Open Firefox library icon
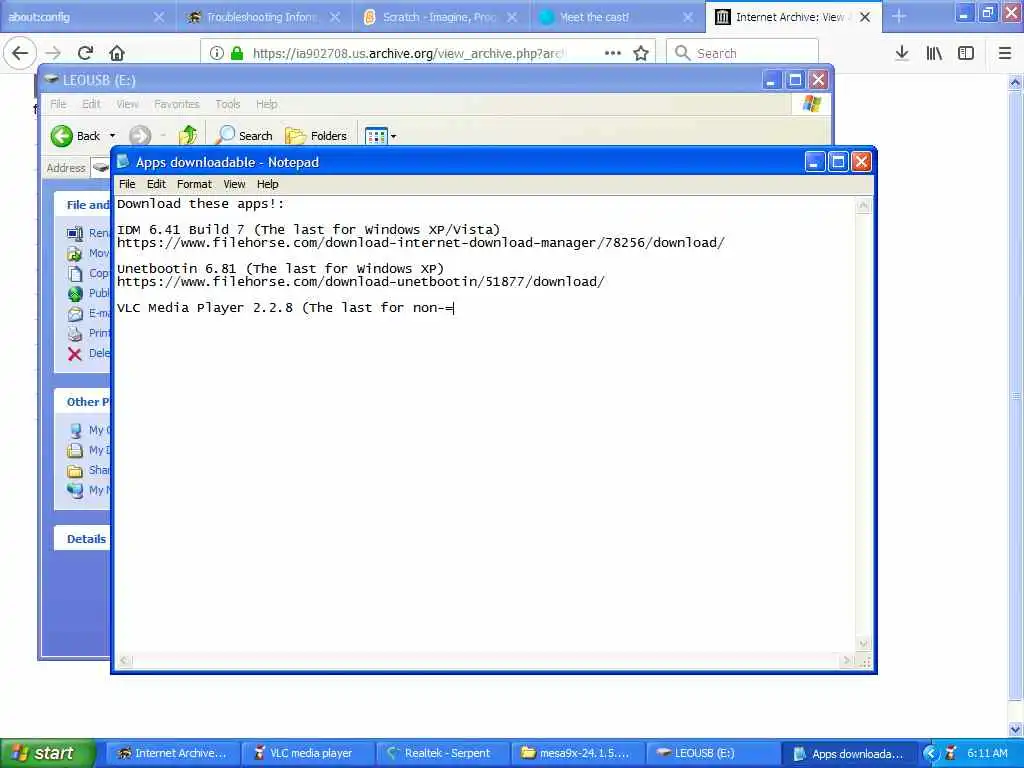Screen dimensions: 1024x768 (x=934, y=53)
